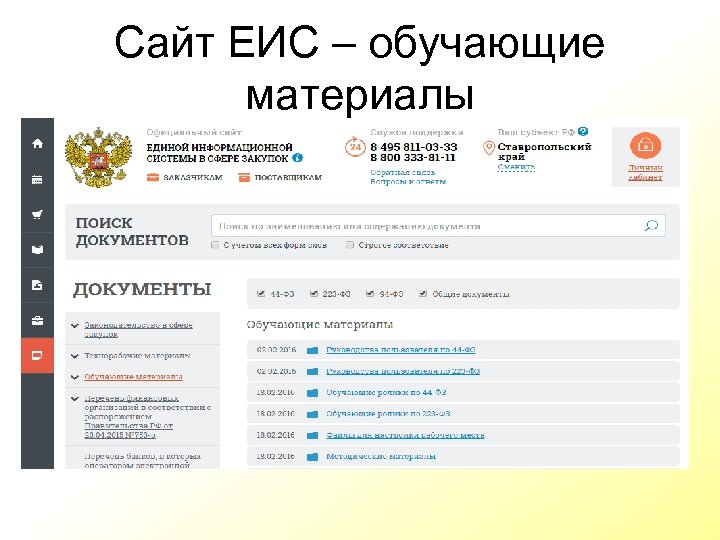Screen dimensions: 720x540
Task: Click phone number 8 800 333-81-11
Action: (x=413, y=158)
